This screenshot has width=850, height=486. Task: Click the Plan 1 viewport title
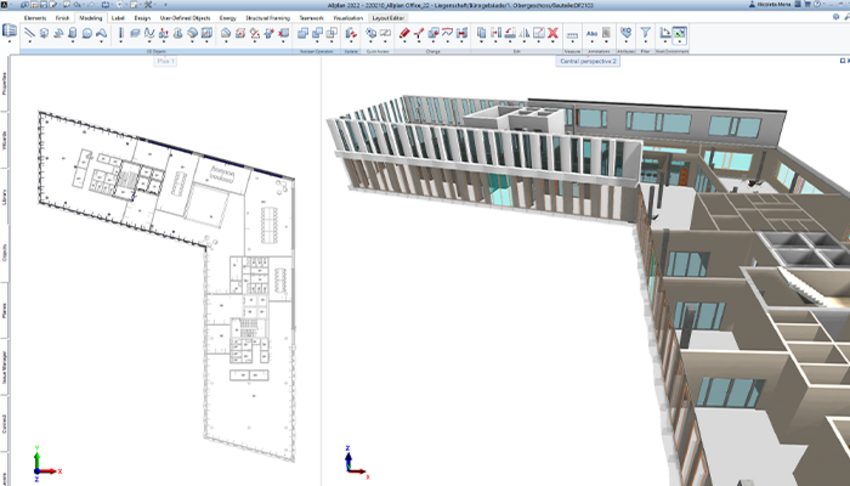(165, 61)
